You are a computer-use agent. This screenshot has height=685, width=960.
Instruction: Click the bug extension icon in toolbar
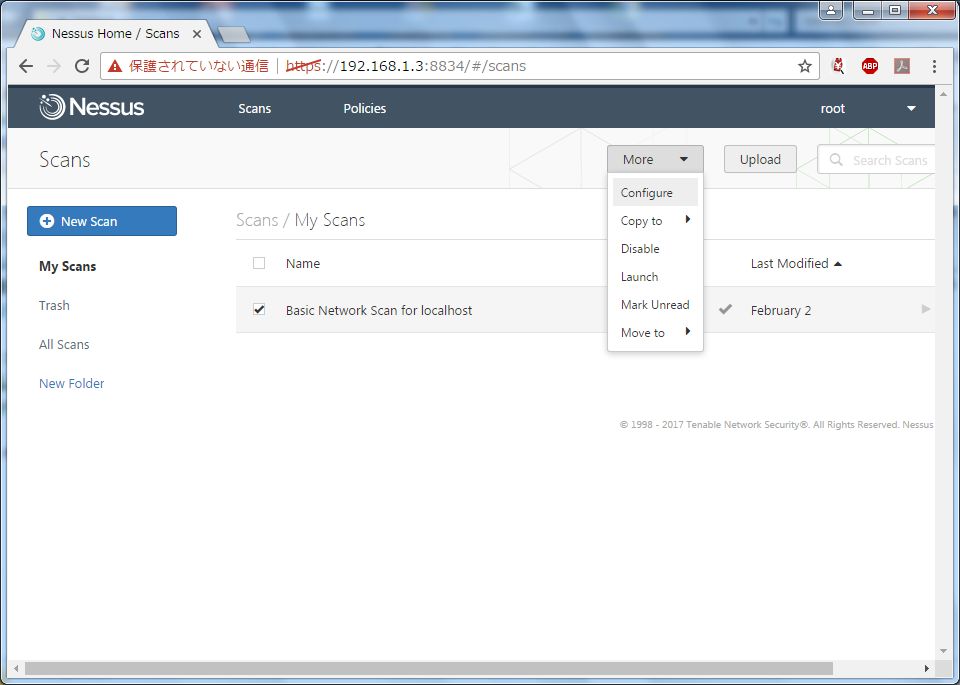[838, 66]
